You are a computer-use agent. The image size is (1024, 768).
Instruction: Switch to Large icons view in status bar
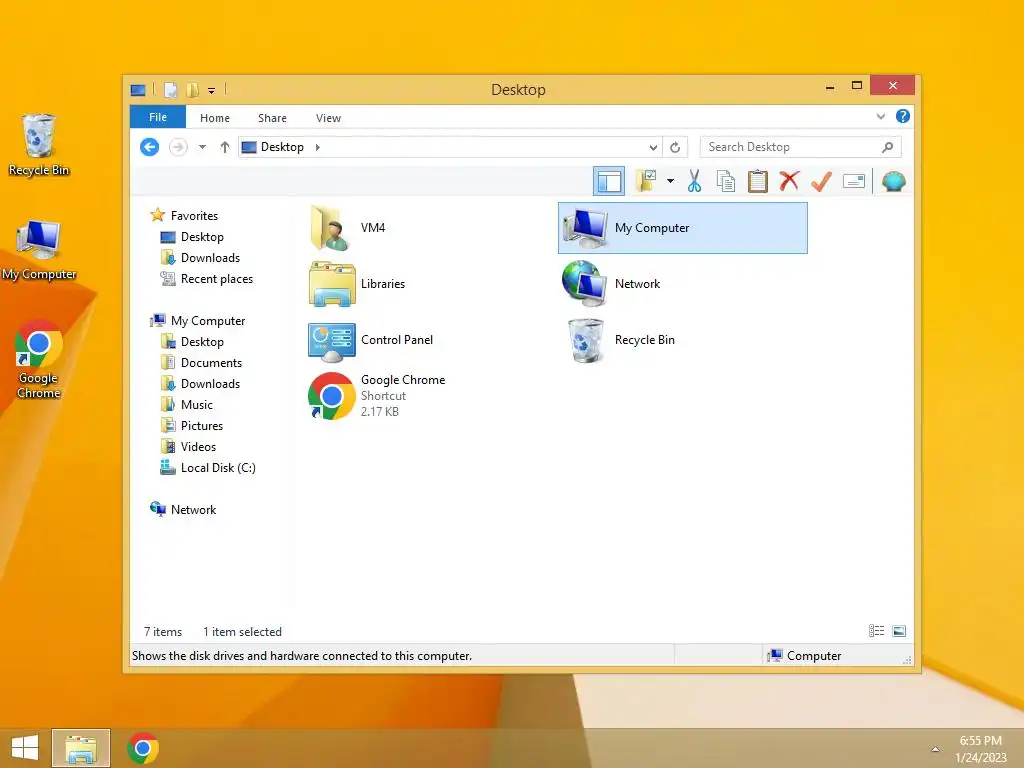click(x=899, y=631)
